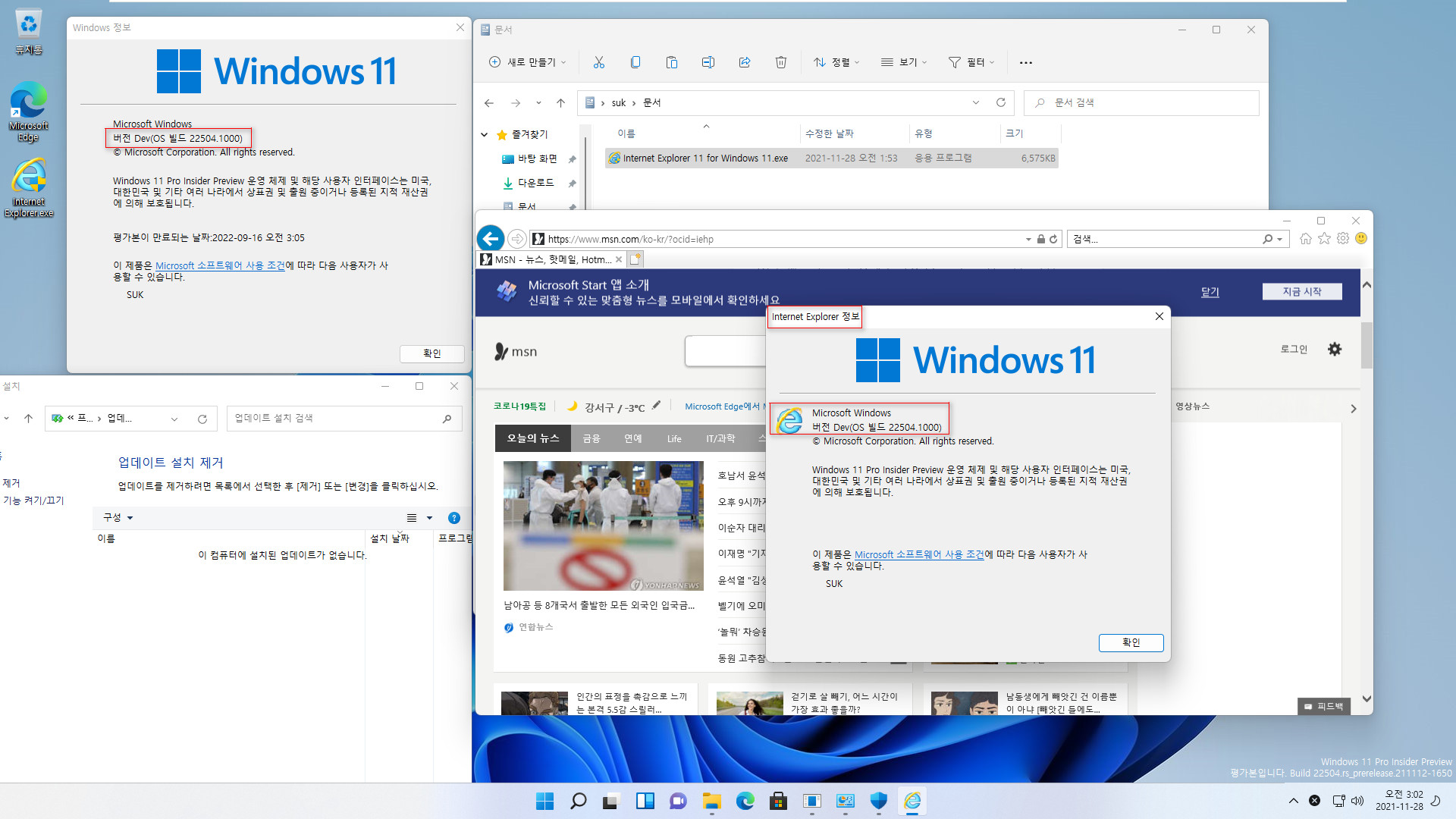Open recent locations dropdown in File Explorer
This screenshot has width=1456, height=819.
click(538, 103)
